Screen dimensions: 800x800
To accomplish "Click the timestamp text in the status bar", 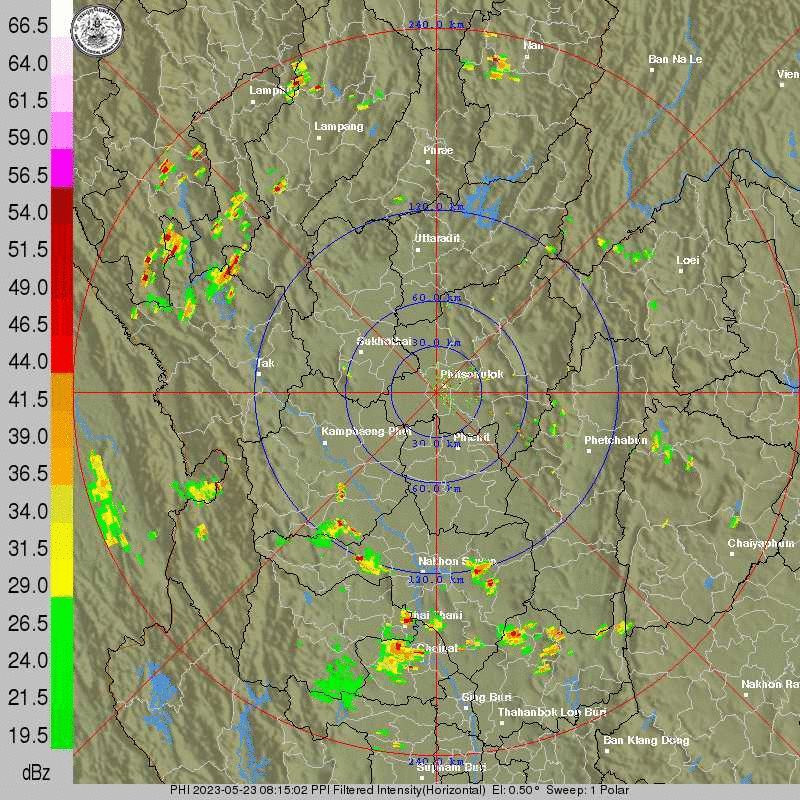I will 263,788.
